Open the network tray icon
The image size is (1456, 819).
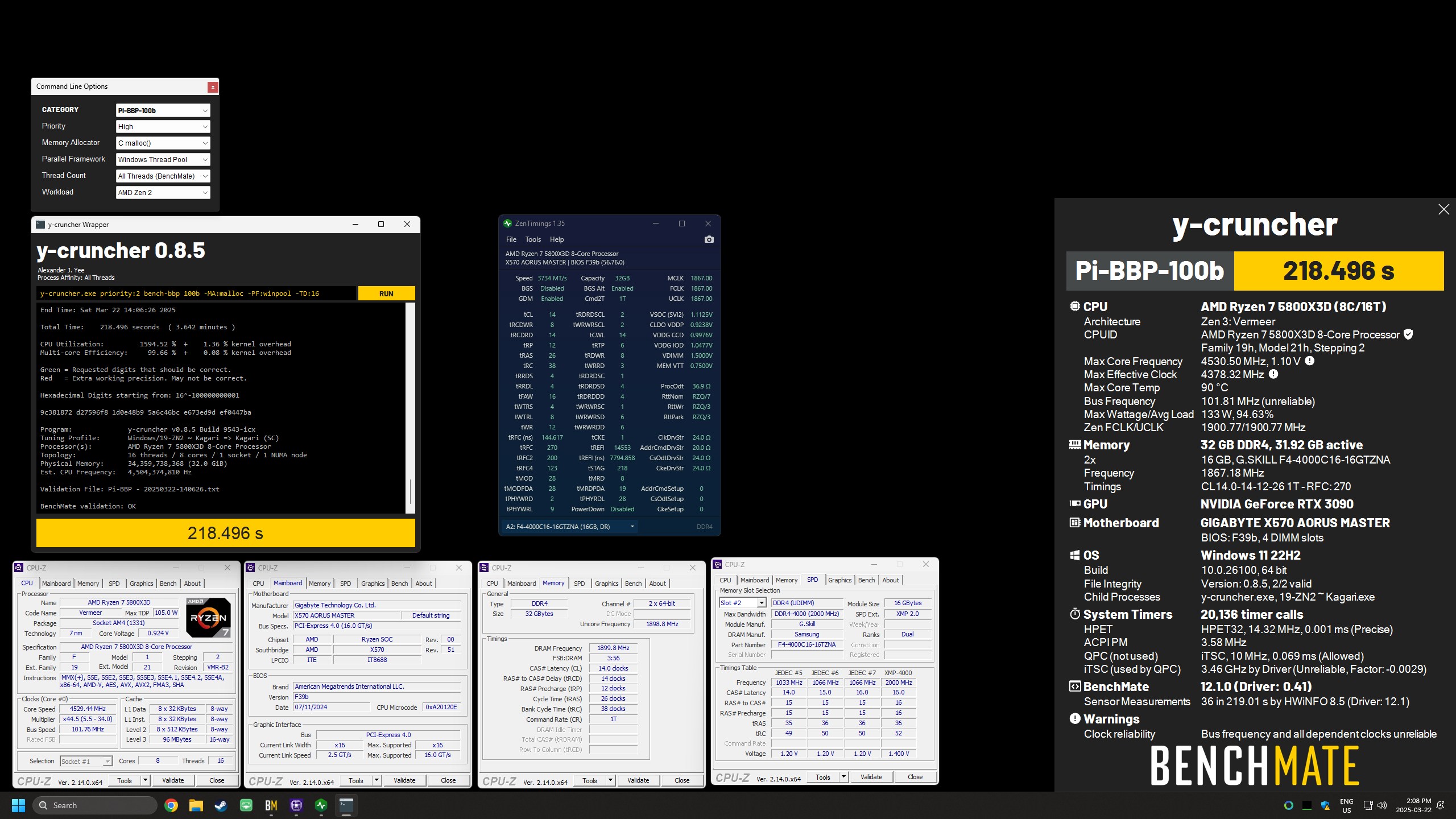1368,805
